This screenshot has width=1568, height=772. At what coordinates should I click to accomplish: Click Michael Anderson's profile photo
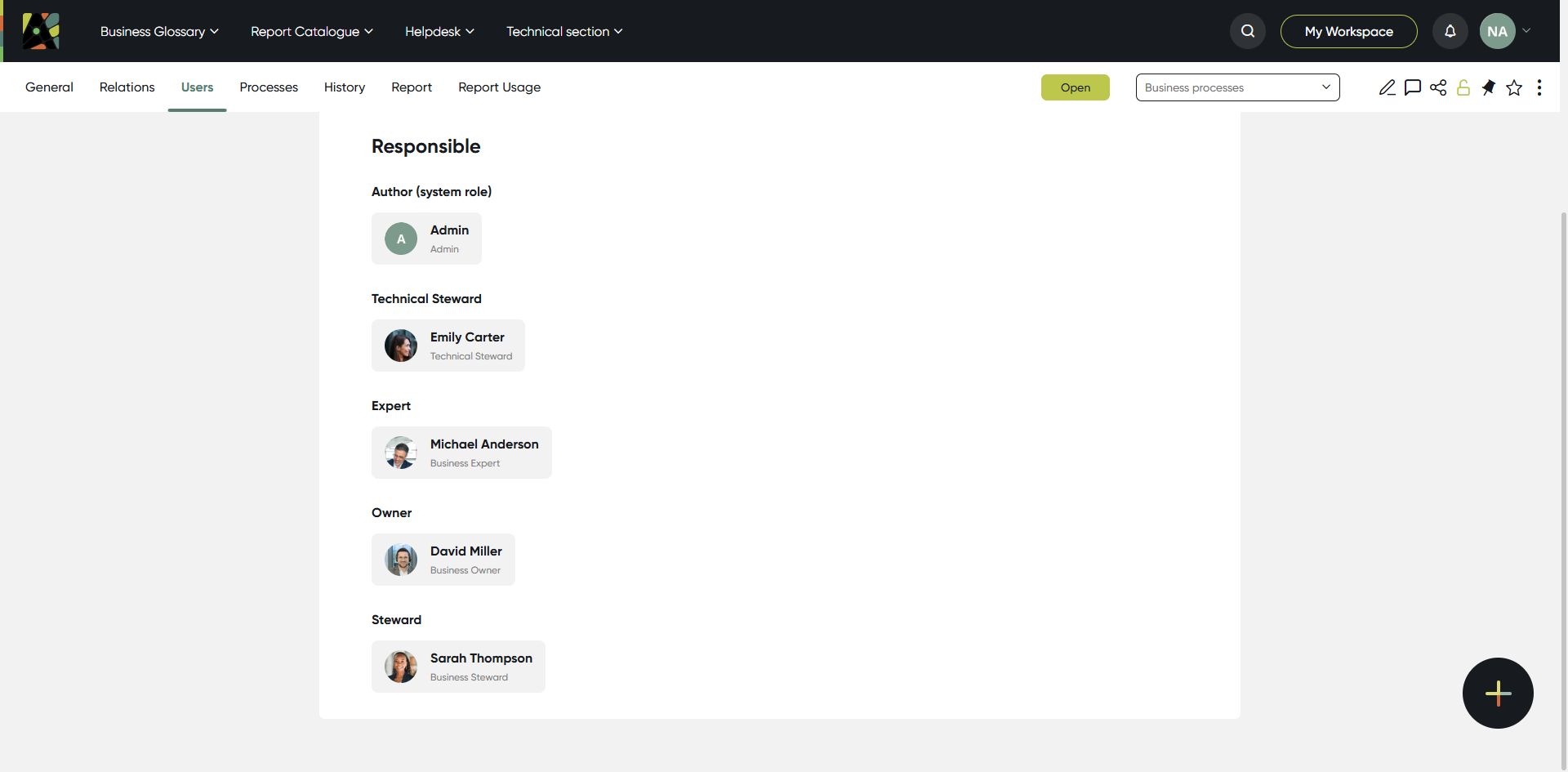[x=401, y=453]
